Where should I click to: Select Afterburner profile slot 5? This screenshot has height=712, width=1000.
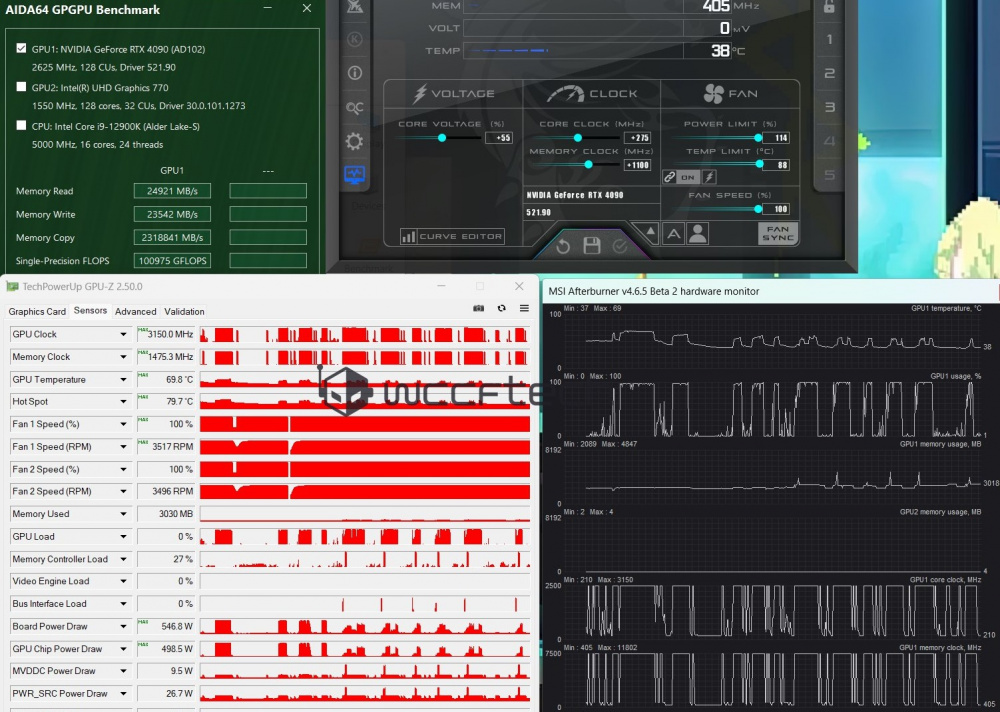point(829,174)
